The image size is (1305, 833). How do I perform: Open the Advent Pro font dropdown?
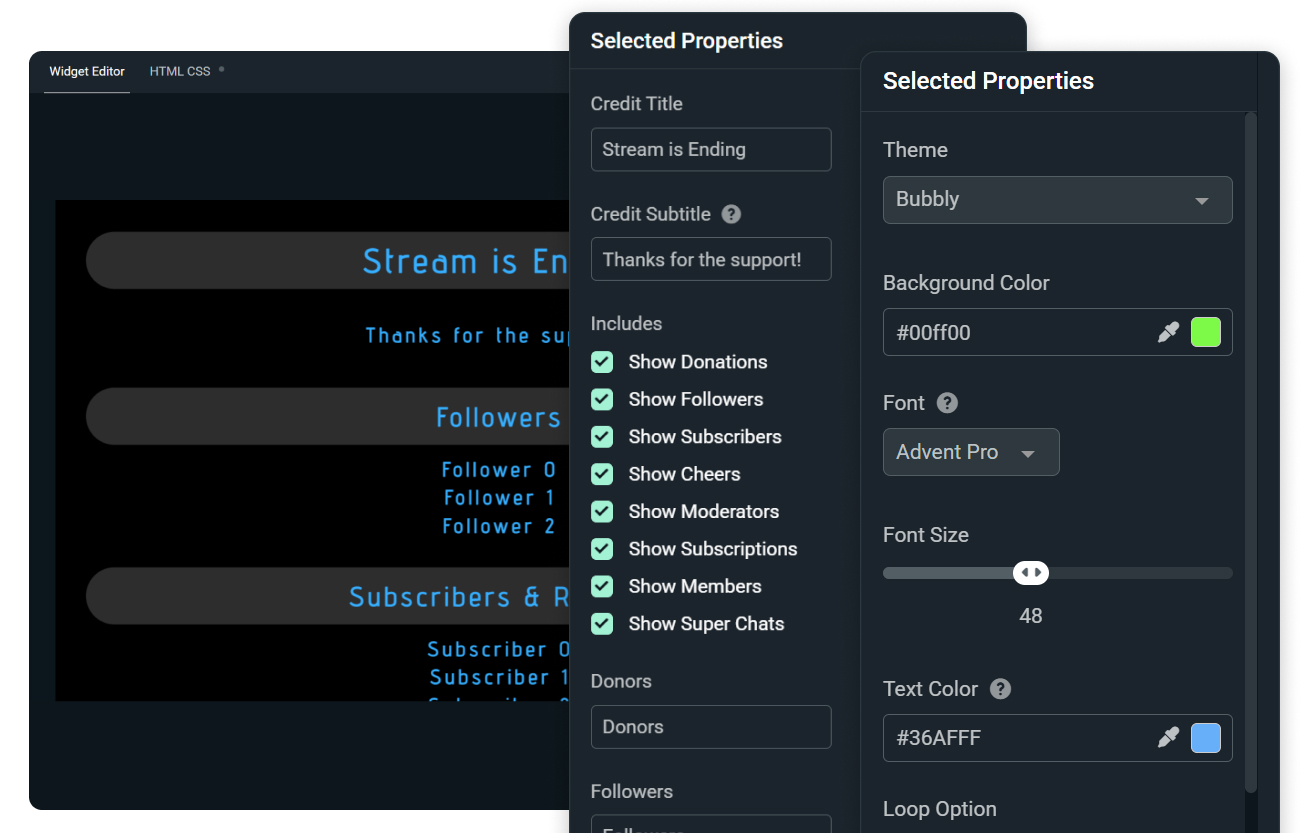pyautogui.click(x=971, y=452)
